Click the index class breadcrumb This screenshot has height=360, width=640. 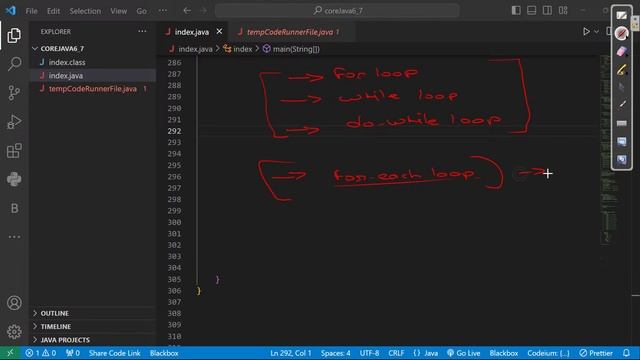click(x=238, y=49)
